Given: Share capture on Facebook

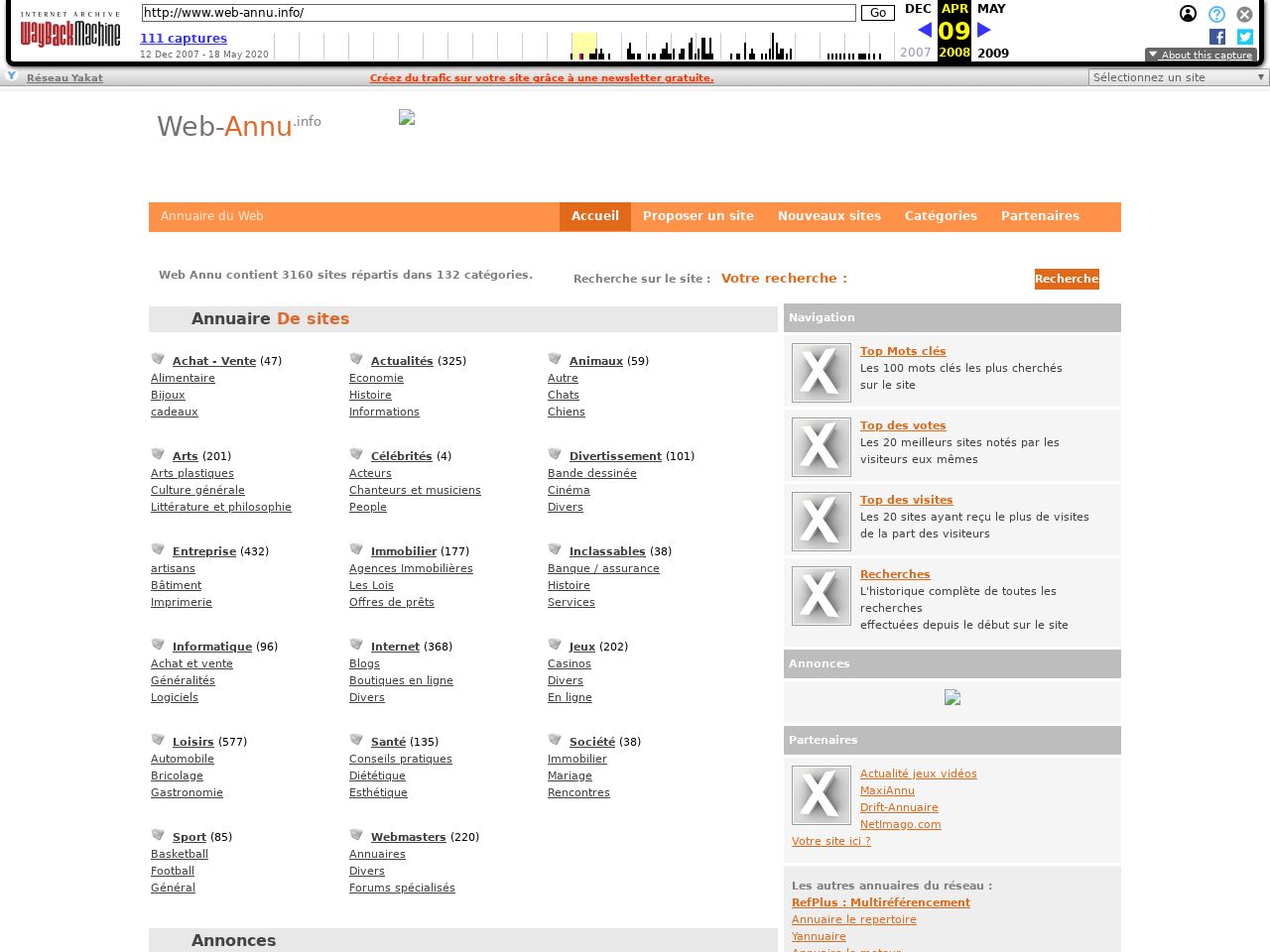Looking at the screenshot, I should coord(1217,37).
